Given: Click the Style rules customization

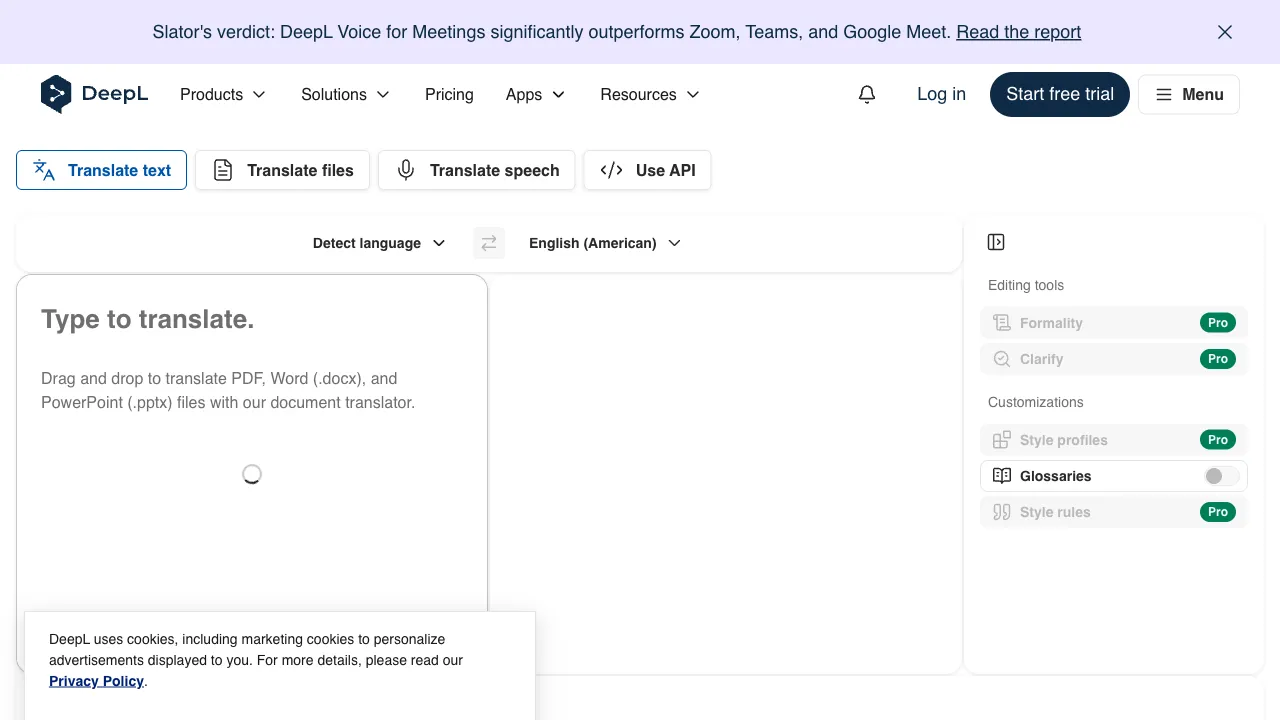Looking at the screenshot, I should 1114,512.
